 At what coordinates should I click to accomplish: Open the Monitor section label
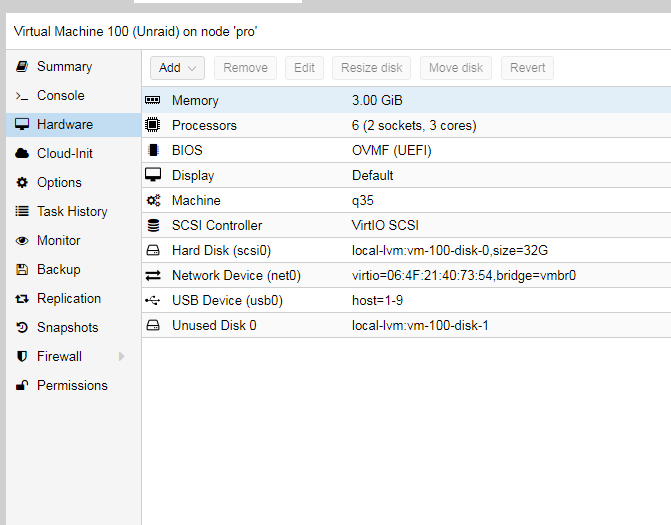pyautogui.click(x=59, y=240)
